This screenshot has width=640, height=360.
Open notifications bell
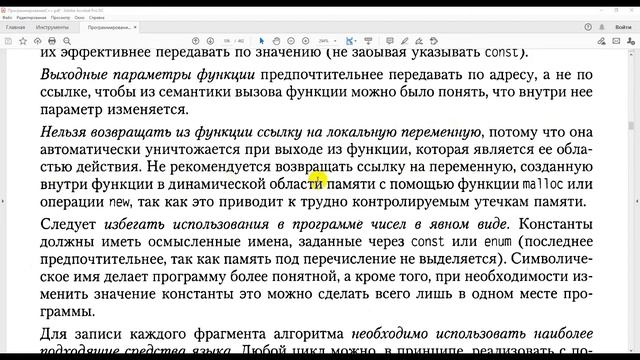coord(602,27)
